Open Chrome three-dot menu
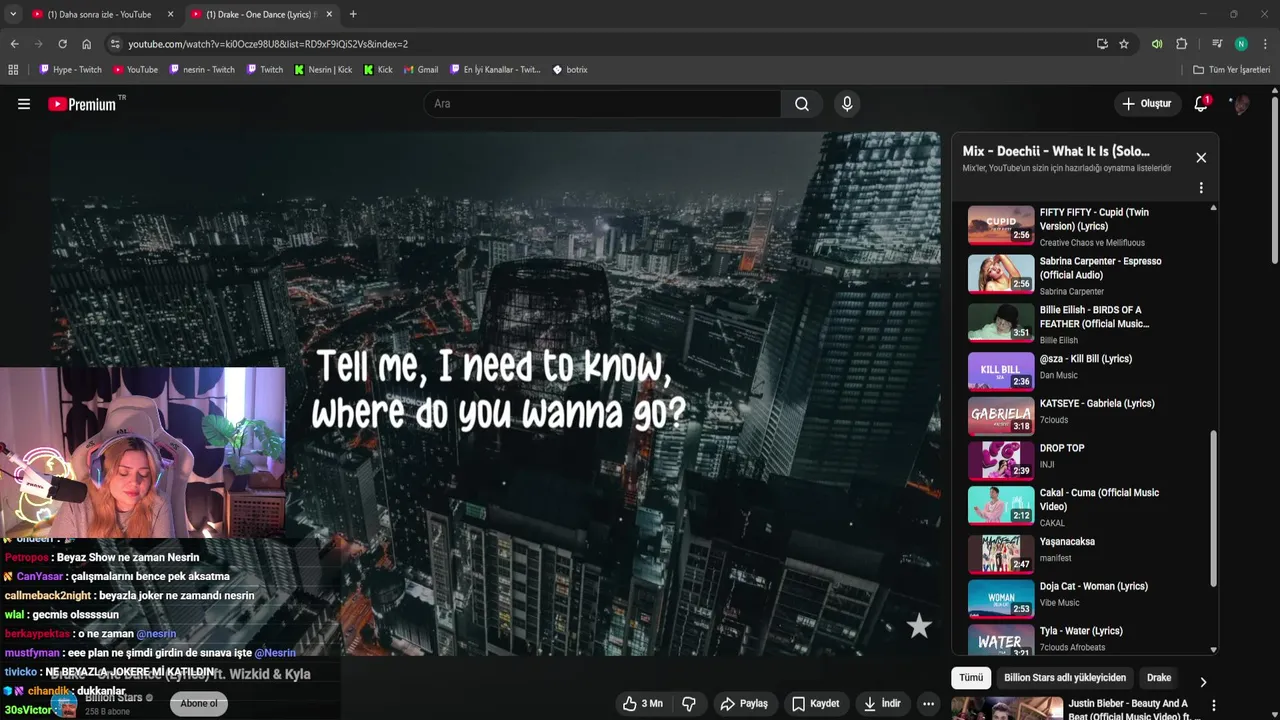 (x=1265, y=44)
